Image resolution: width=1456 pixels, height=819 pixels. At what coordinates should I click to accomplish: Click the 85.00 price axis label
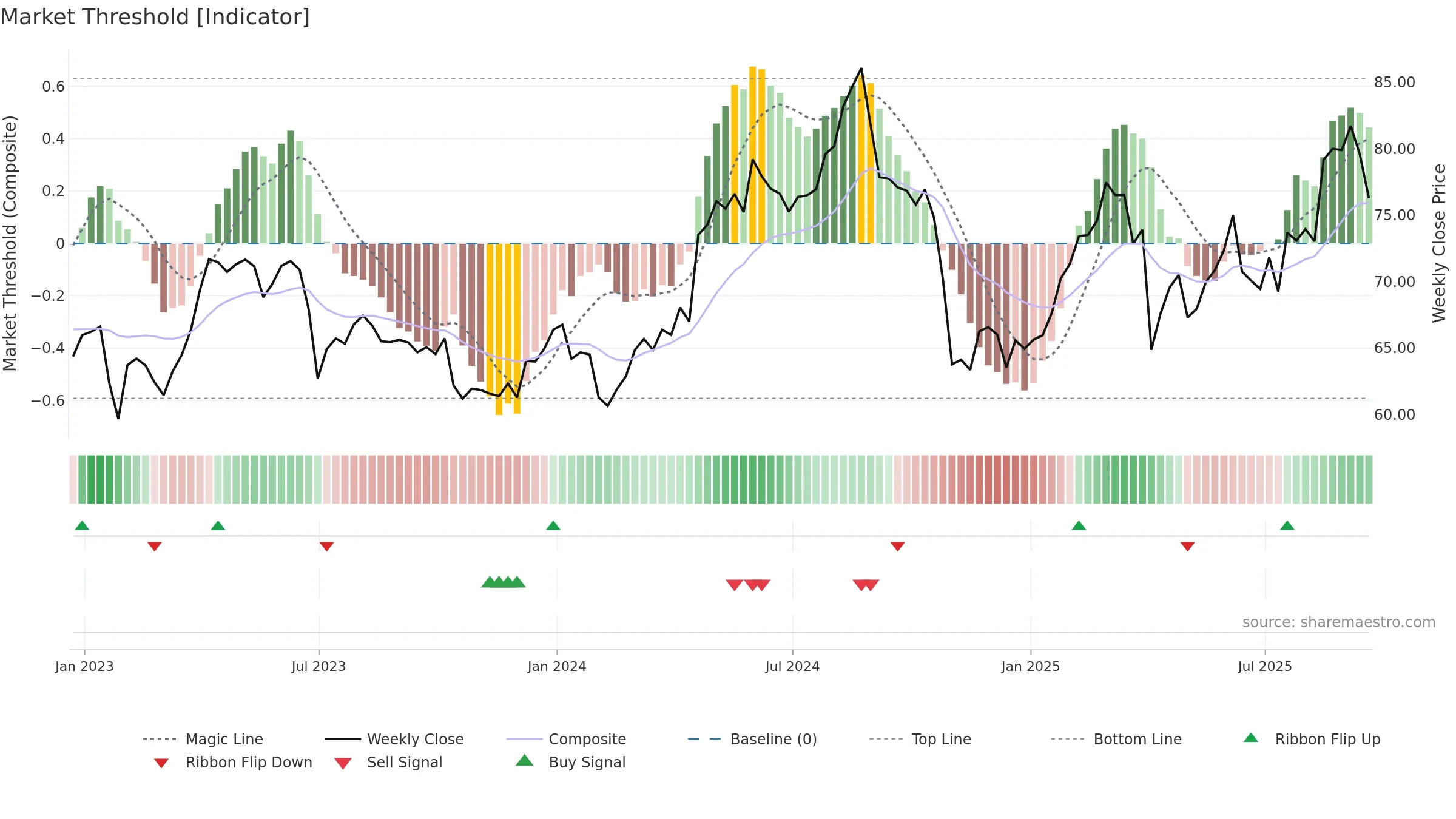[x=1395, y=83]
